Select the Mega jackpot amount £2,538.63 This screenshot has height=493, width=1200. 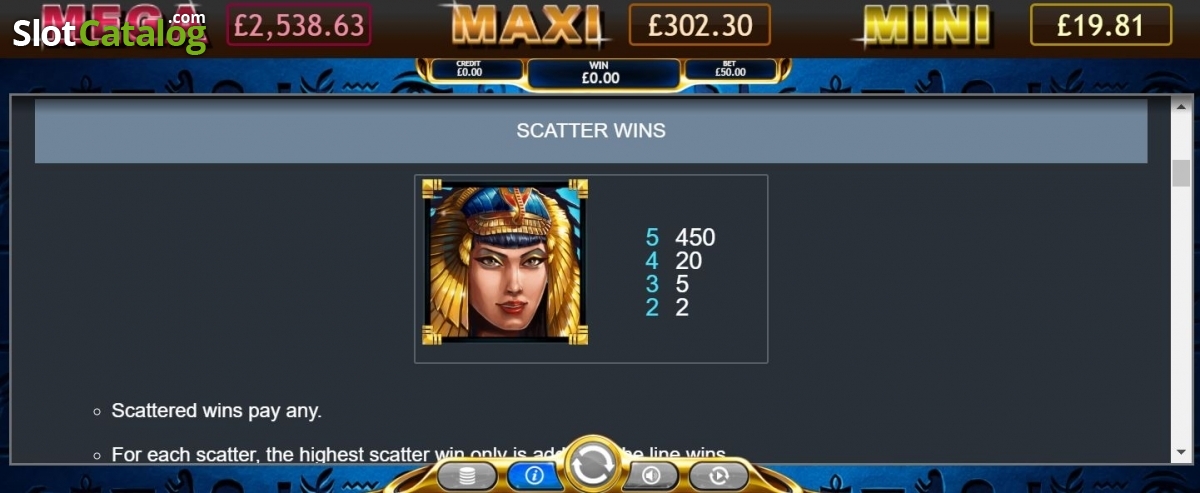tap(299, 25)
